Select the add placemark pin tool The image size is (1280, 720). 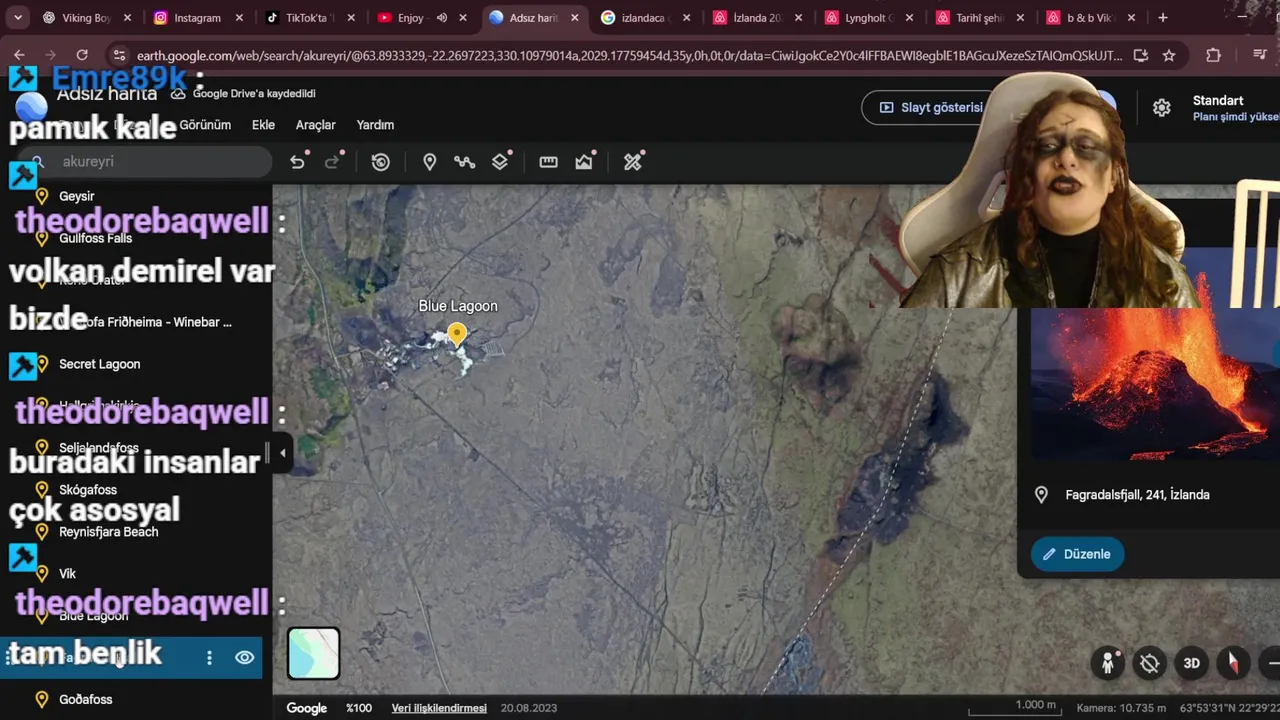(429, 162)
